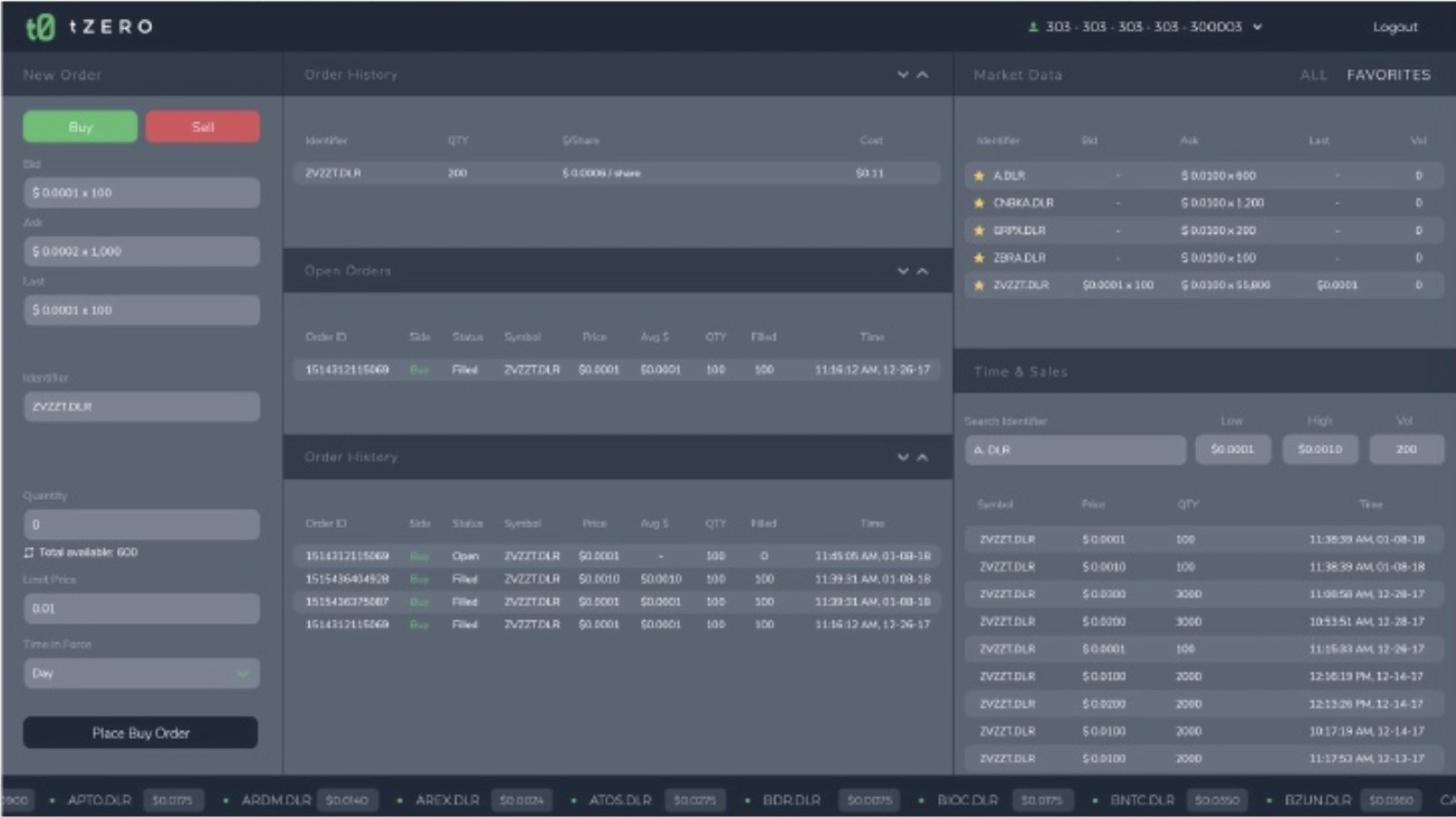Select order row 1515436404928
The width and height of the screenshot is (1456, 817).
coord(617,579)
